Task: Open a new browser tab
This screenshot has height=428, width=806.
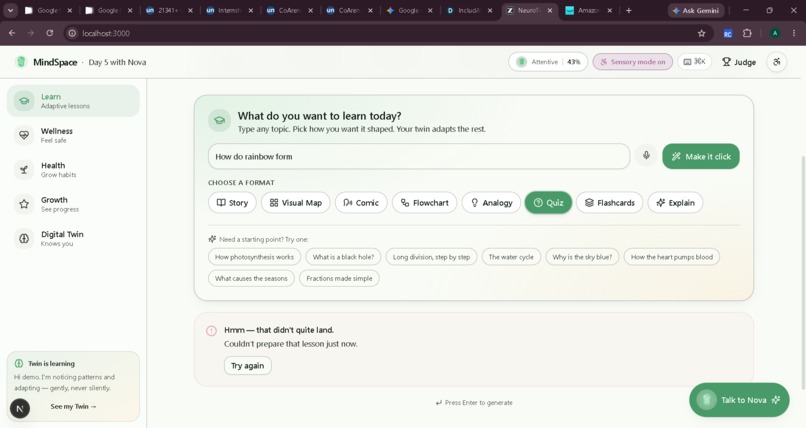Action: (628, 10)
